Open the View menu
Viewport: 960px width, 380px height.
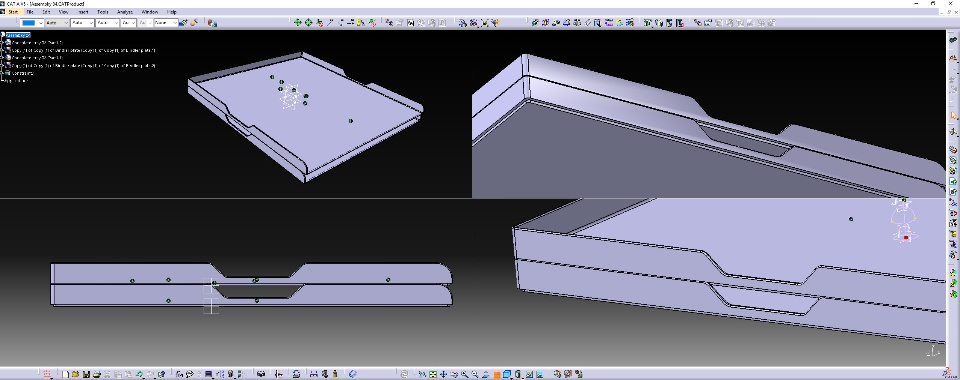click(x=64, y=12)
